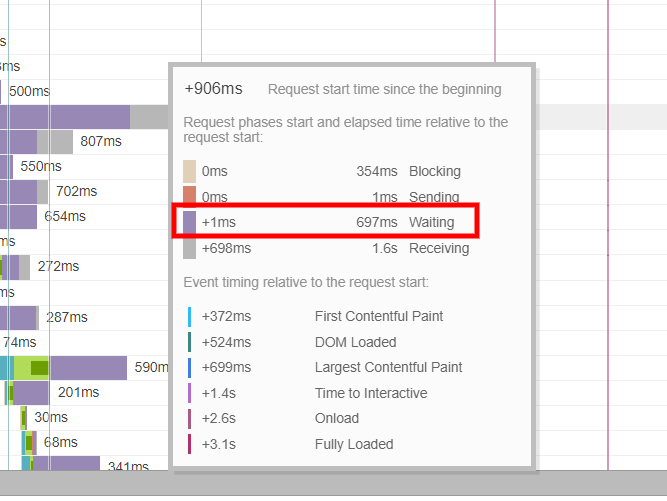
Task: Click the beige Blocking phase color swatch
Action: click(x=190, y=171)
